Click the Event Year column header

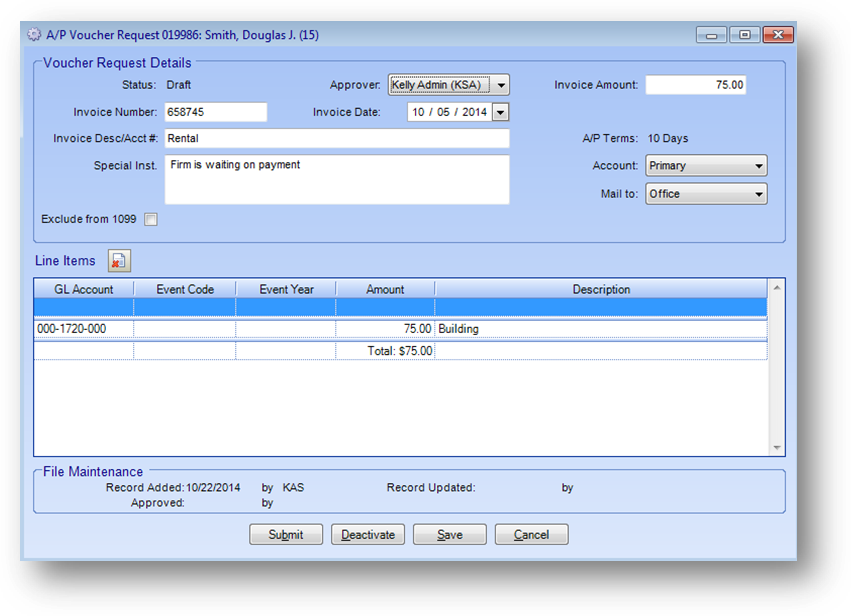pyautogui.click(x=286, y=289)
